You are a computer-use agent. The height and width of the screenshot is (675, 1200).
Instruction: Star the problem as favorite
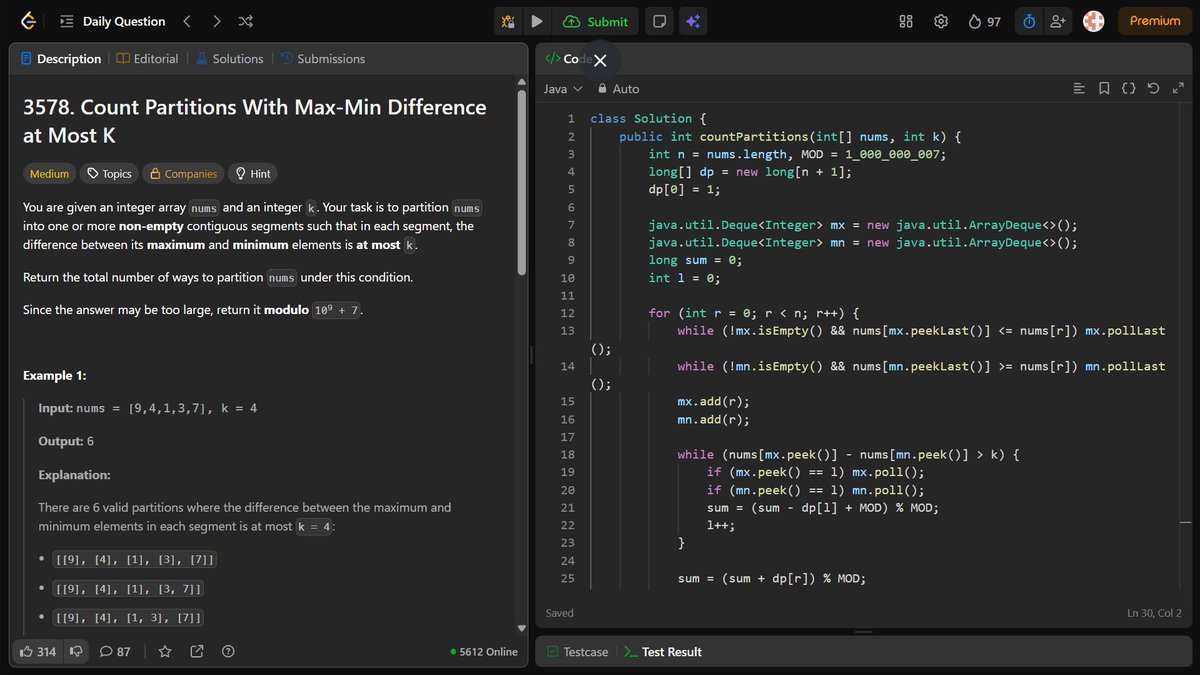(x=165, y=652)
